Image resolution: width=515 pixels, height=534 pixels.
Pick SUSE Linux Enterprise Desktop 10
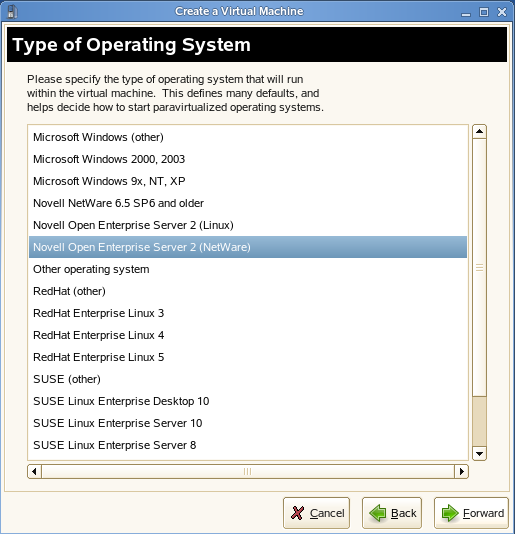(x=248, y=401)
